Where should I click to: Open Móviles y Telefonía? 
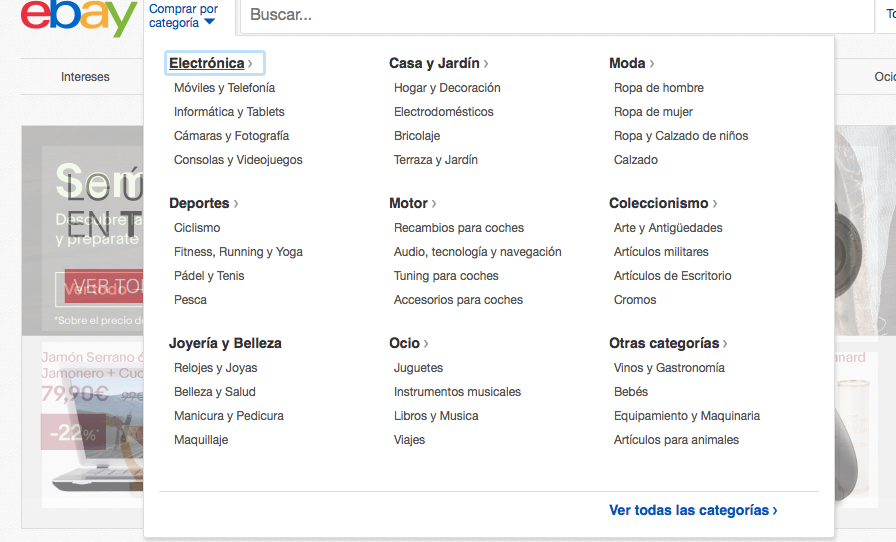[225, 87]
